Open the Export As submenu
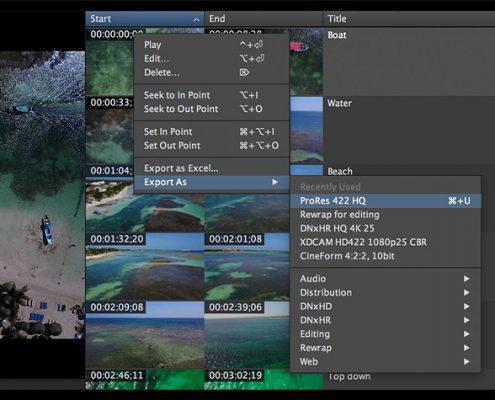This screenshot has height=400, width=495. point(211,182)
